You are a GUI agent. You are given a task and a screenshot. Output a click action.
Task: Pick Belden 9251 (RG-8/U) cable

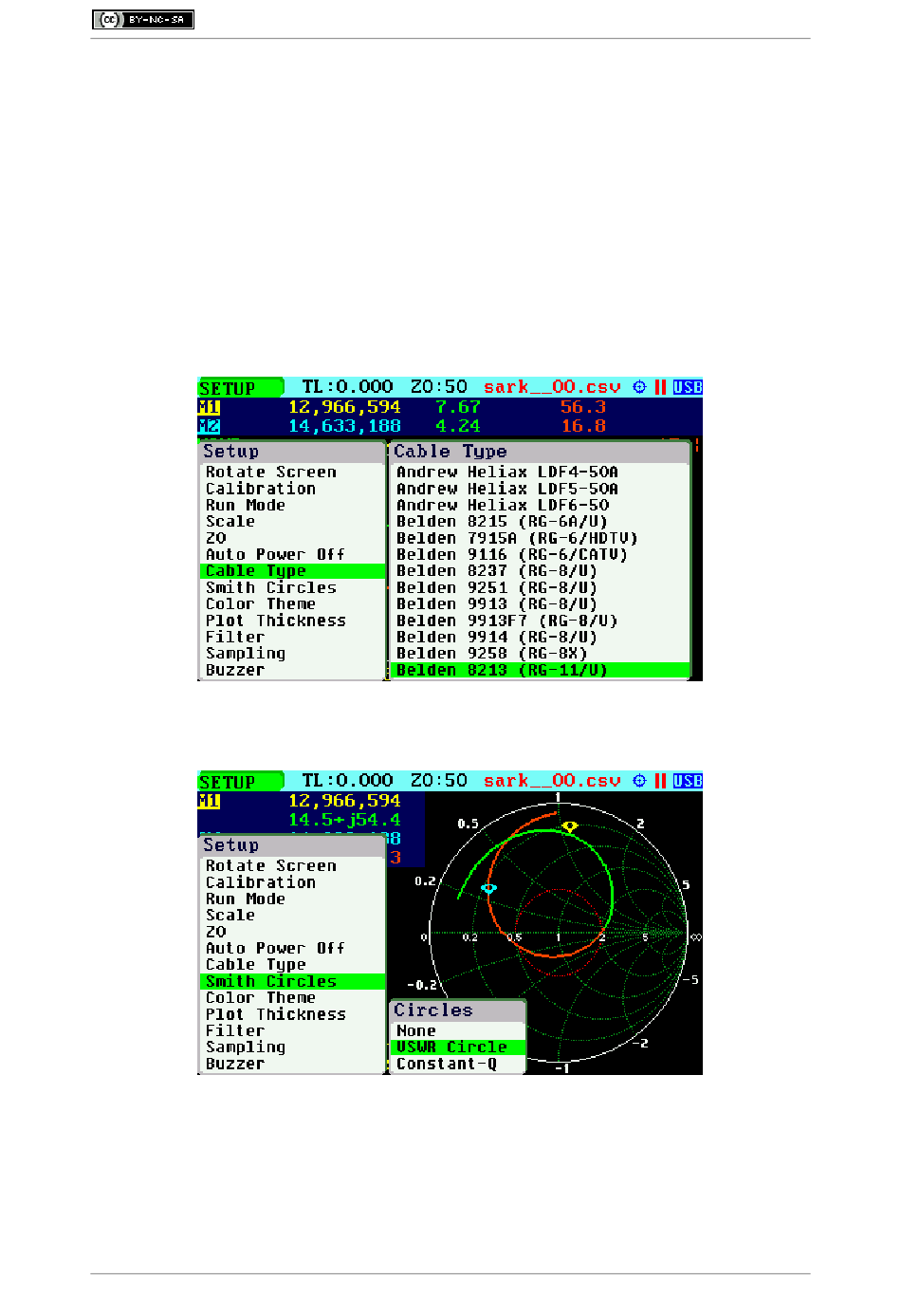(540, 587)
